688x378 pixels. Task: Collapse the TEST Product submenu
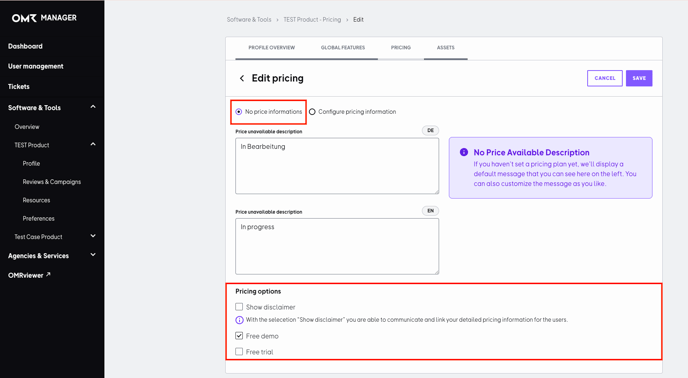pos(93,144)
